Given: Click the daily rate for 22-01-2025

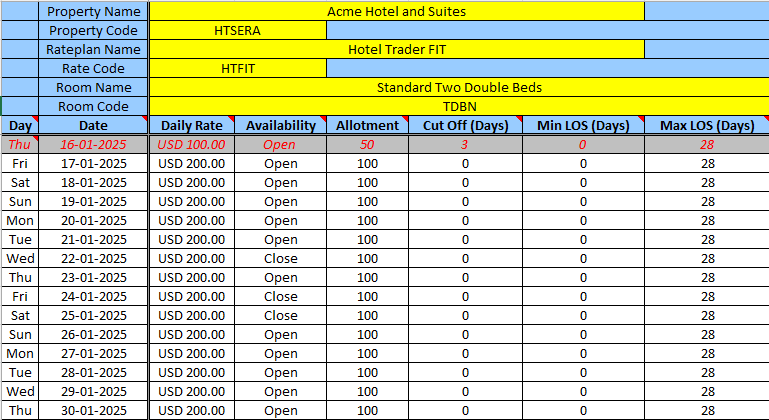Looking at the screenshot, I should pos(192,259).
